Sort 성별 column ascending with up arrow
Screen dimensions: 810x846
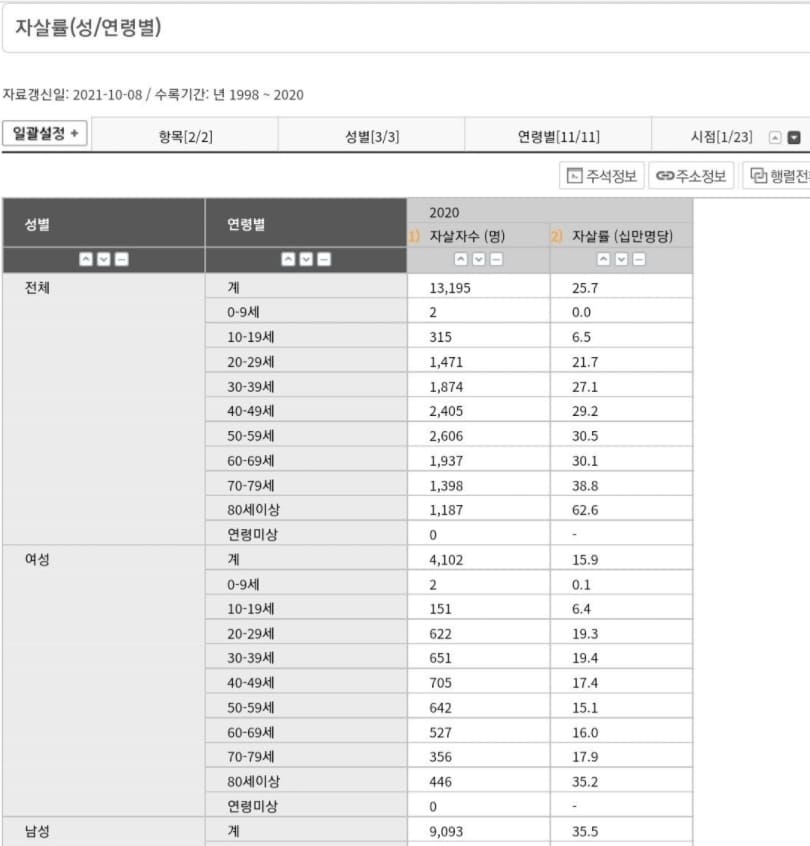point(85,260)
